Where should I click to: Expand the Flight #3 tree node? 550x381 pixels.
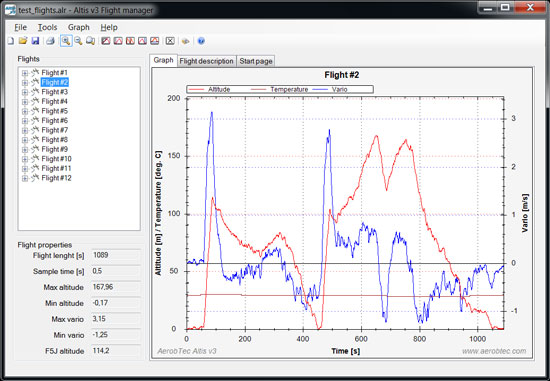(25, 92)
